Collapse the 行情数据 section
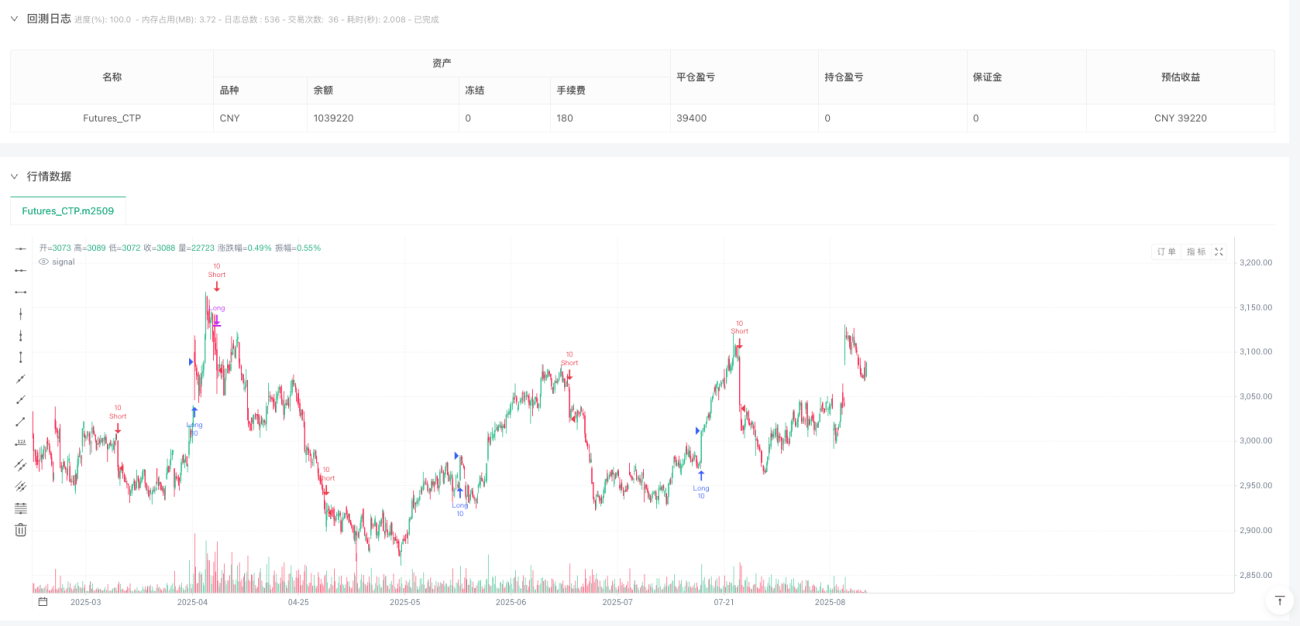Viewport: 1300px width, 626px height. 14,176
